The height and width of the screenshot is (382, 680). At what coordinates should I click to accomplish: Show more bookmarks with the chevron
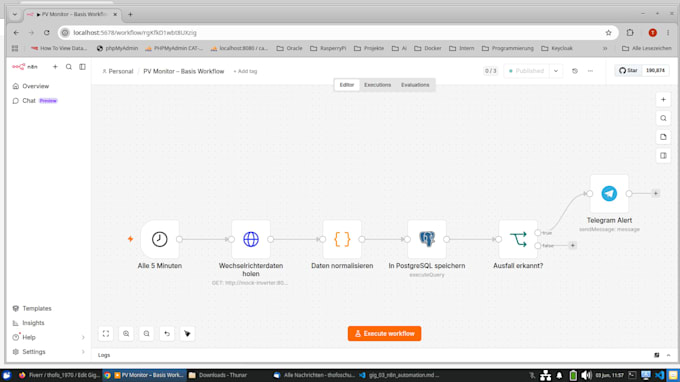coord(605,48)
